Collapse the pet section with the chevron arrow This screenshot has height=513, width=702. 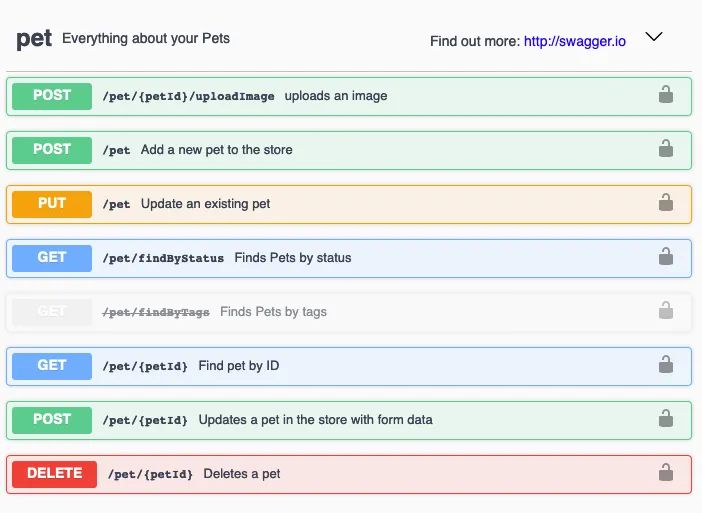[654, 37]
